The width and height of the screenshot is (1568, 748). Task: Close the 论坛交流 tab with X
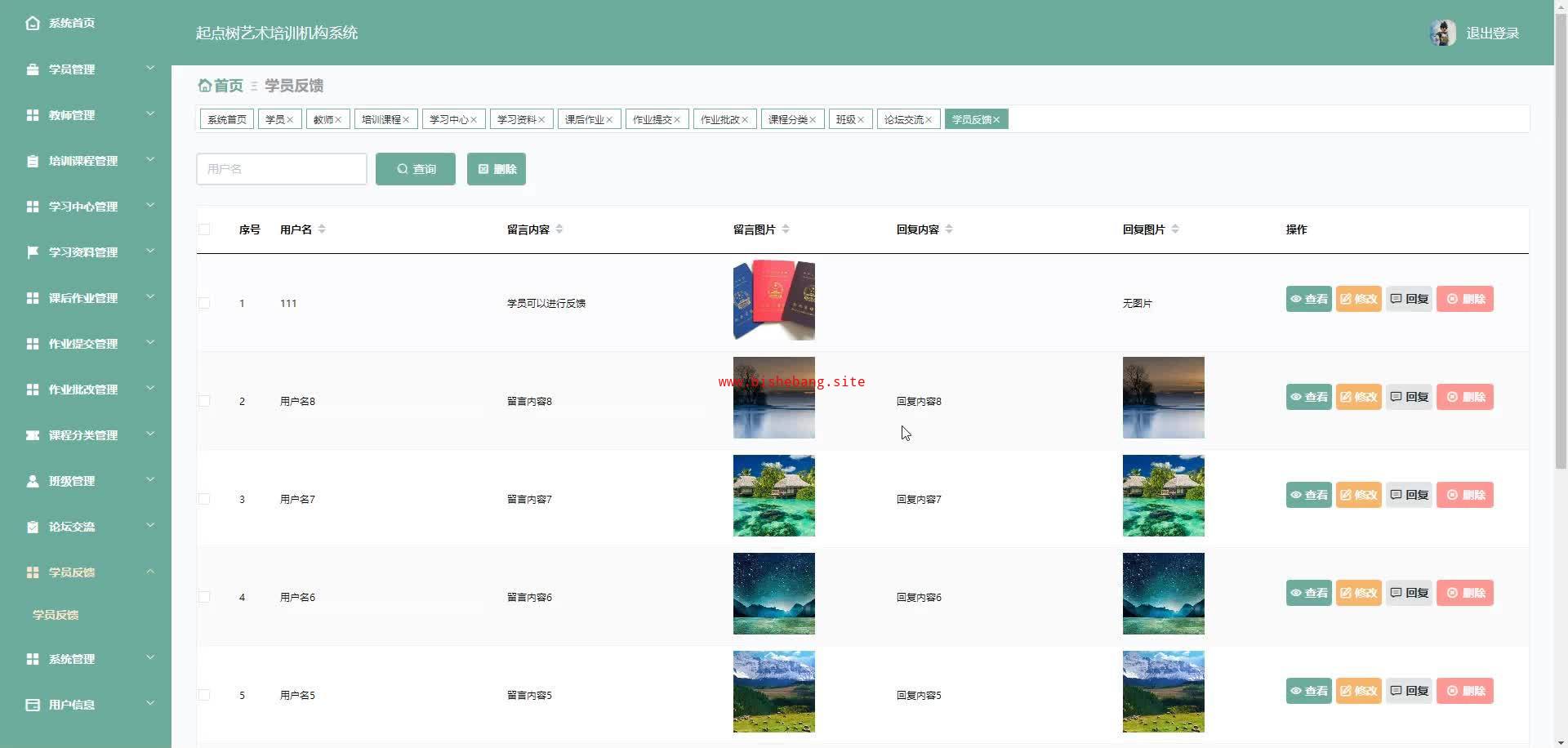coord(929,120)
